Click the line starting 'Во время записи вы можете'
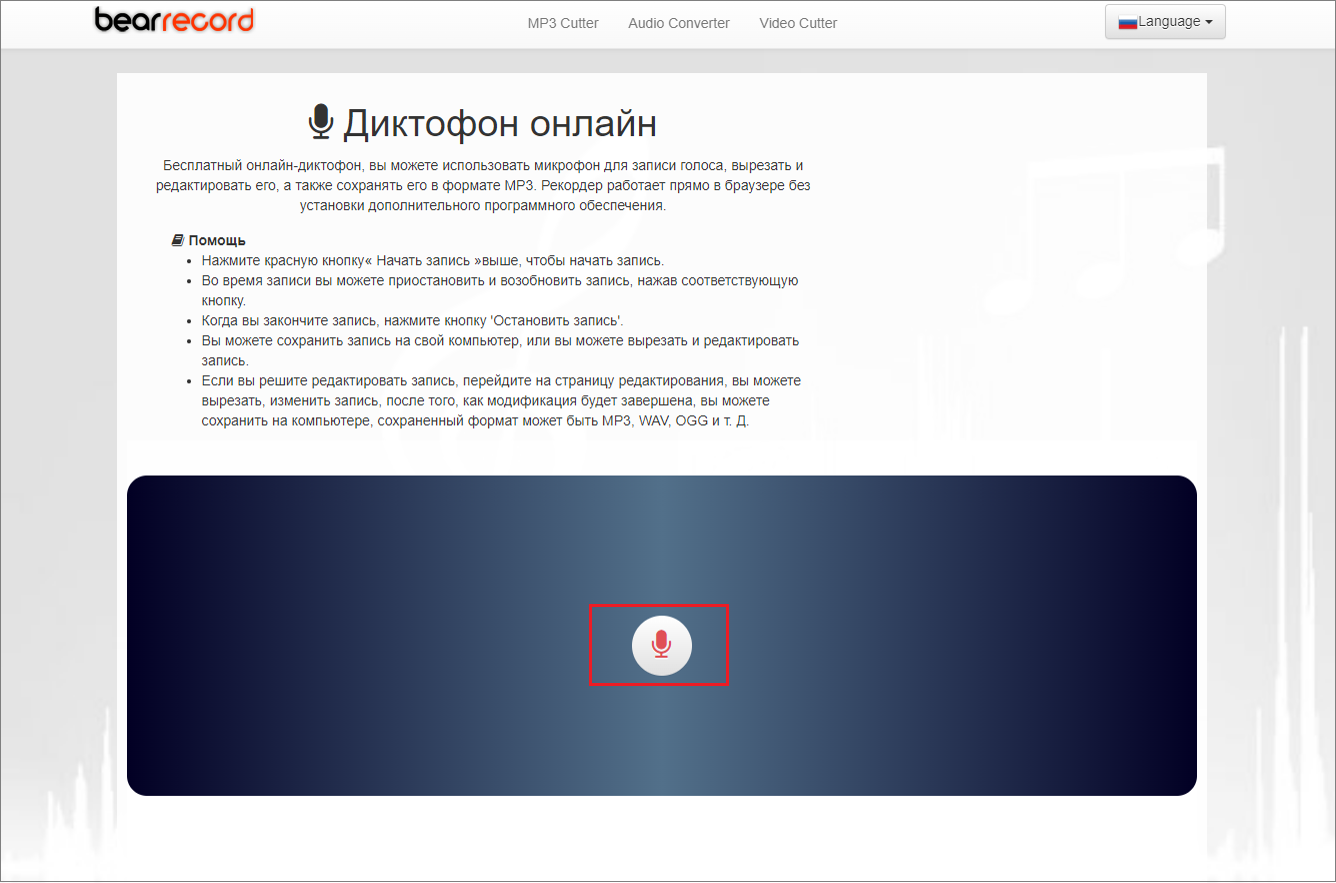The width and height of the screenshot is (1336, 883). coord(500,290)
